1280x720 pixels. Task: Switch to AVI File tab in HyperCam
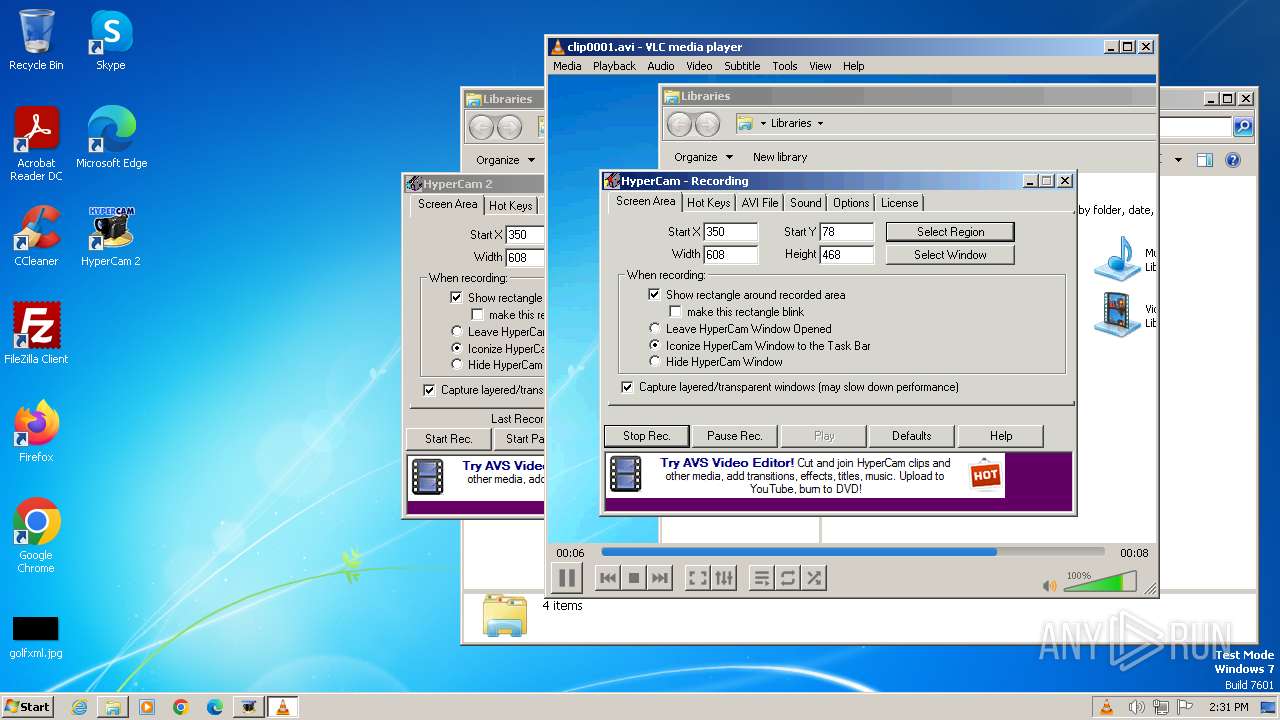tap(760, 203)
